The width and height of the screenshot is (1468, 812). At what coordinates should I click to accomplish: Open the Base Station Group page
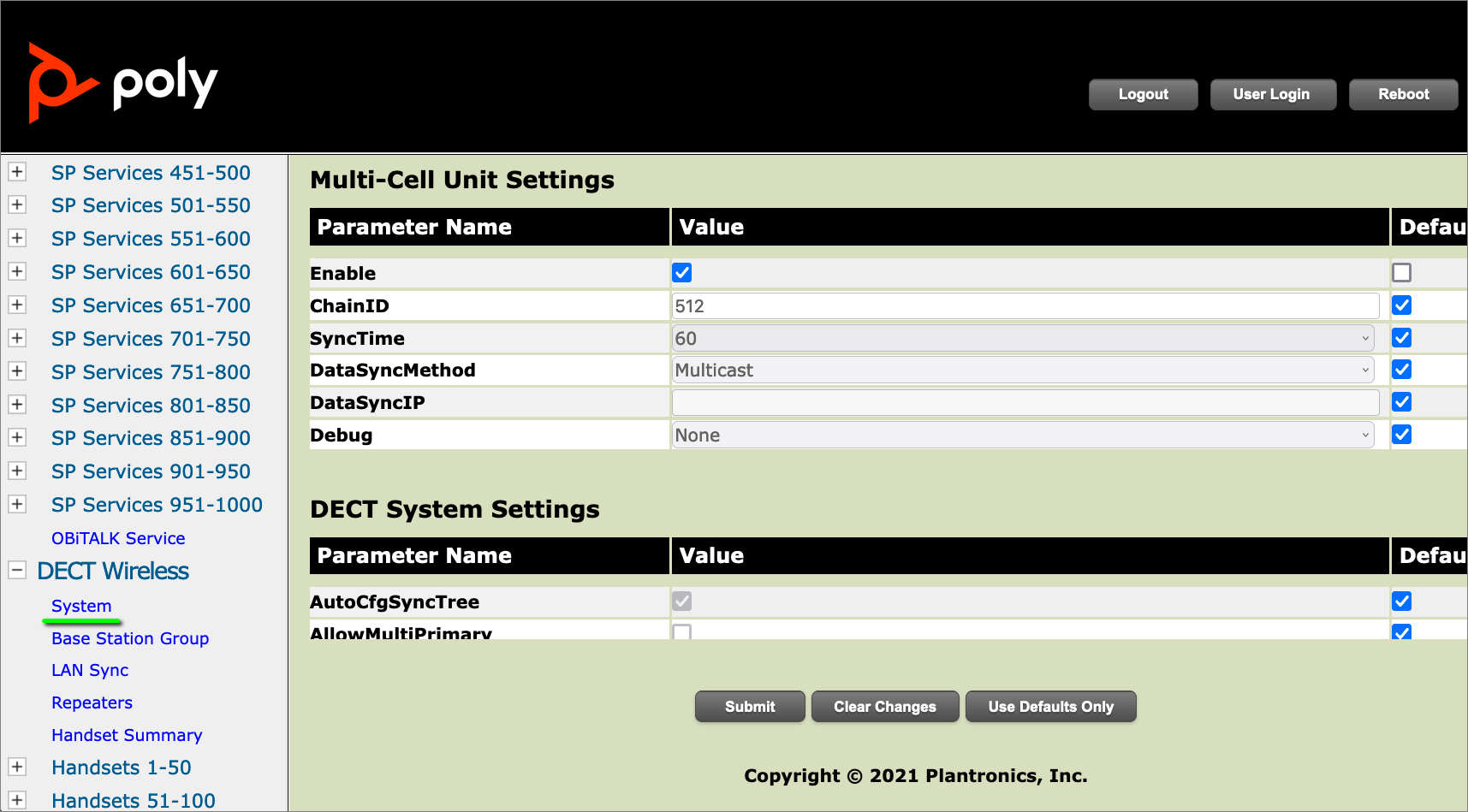pos(130,638)
